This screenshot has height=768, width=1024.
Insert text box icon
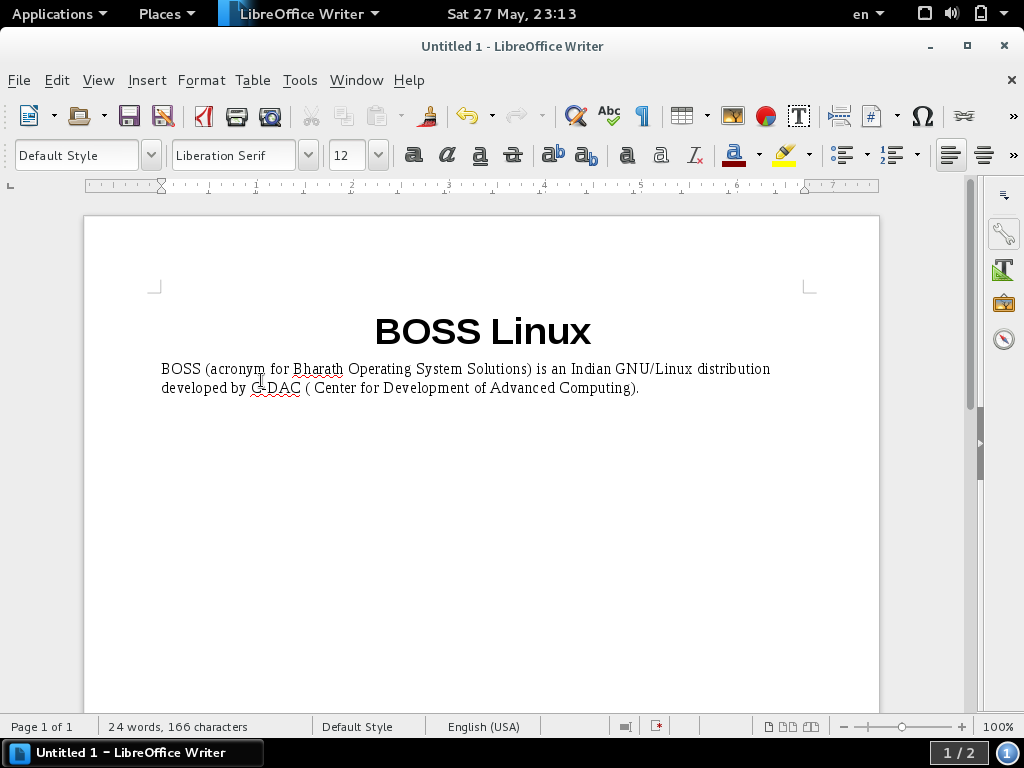799,116
